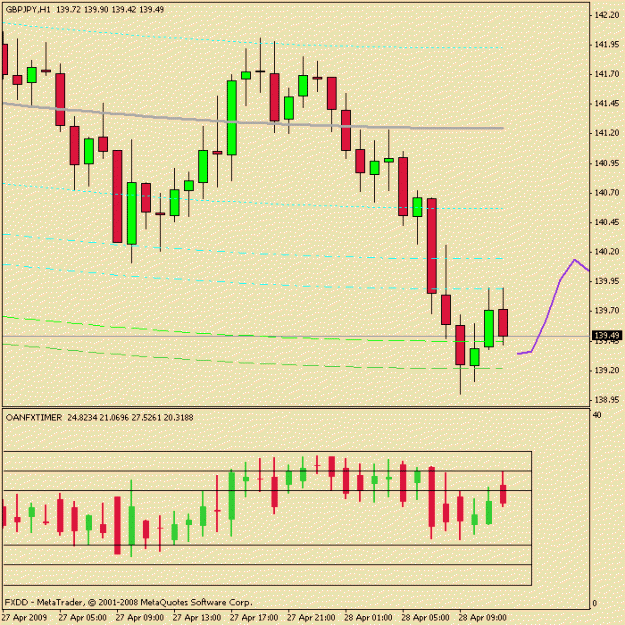This screenshot has width=625, height=625.
Task: Click the 138.95 price scale label
Action: (x=607, y=400)
